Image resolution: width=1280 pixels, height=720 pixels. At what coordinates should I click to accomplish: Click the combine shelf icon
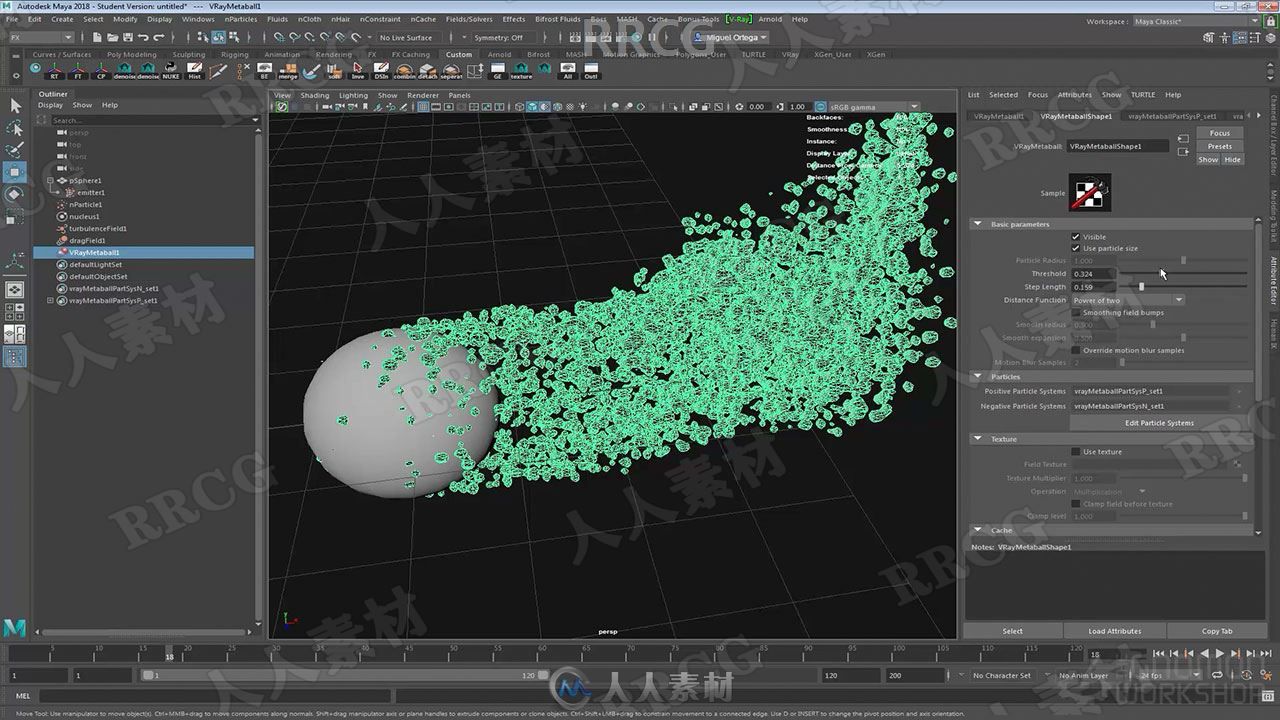coord(404,71)
